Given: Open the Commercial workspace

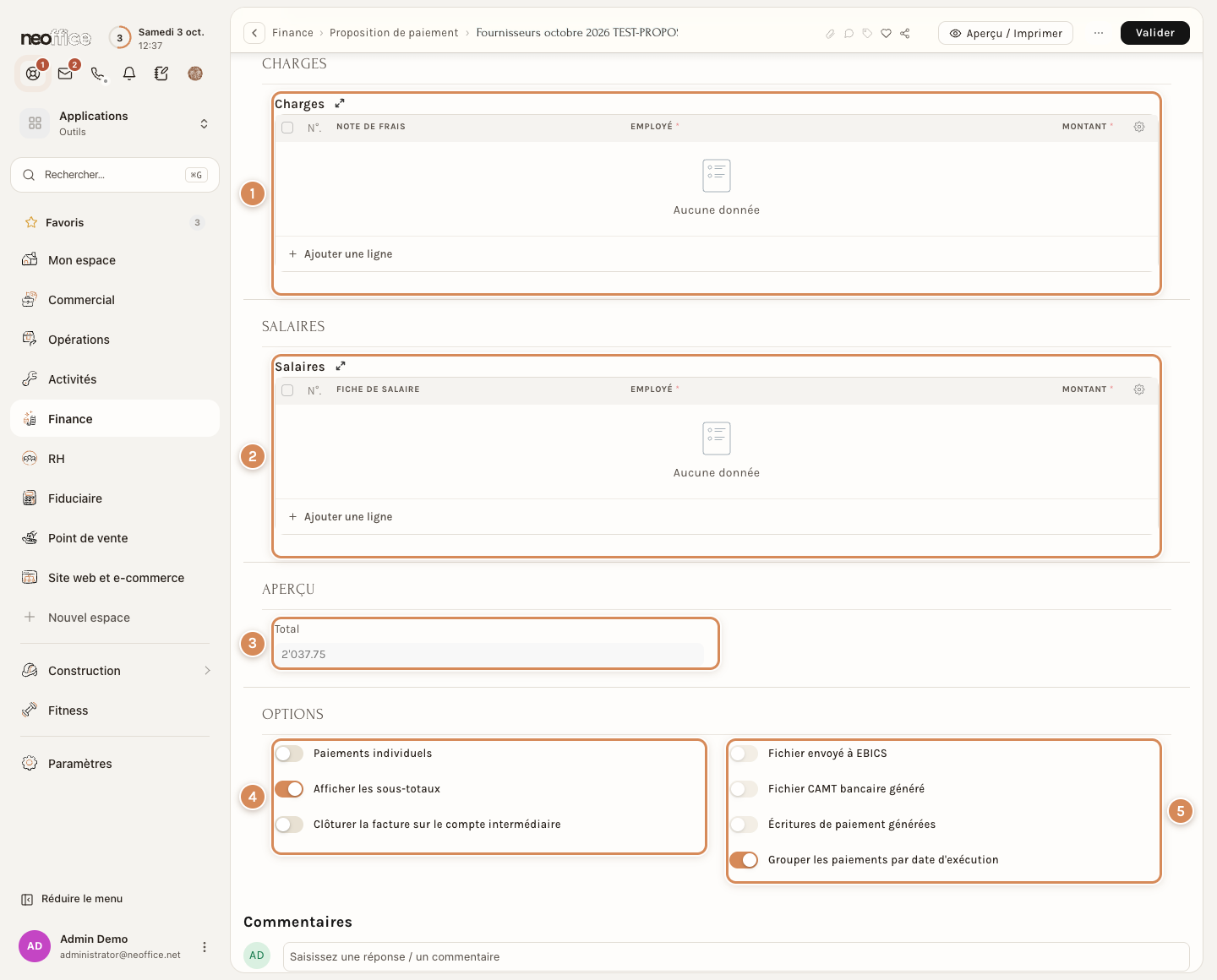Looking at the screenshot, I should tap(115, 300).
